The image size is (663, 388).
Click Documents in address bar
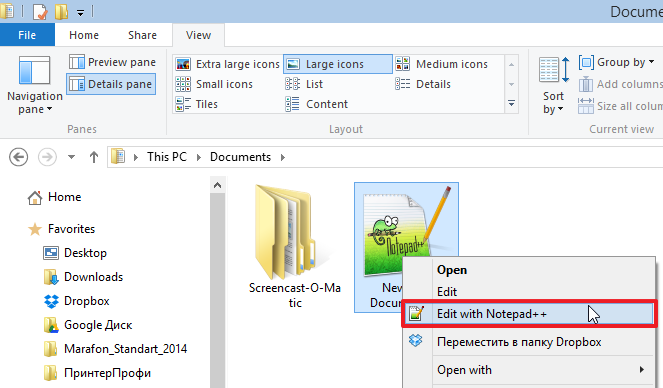[240, 157]
